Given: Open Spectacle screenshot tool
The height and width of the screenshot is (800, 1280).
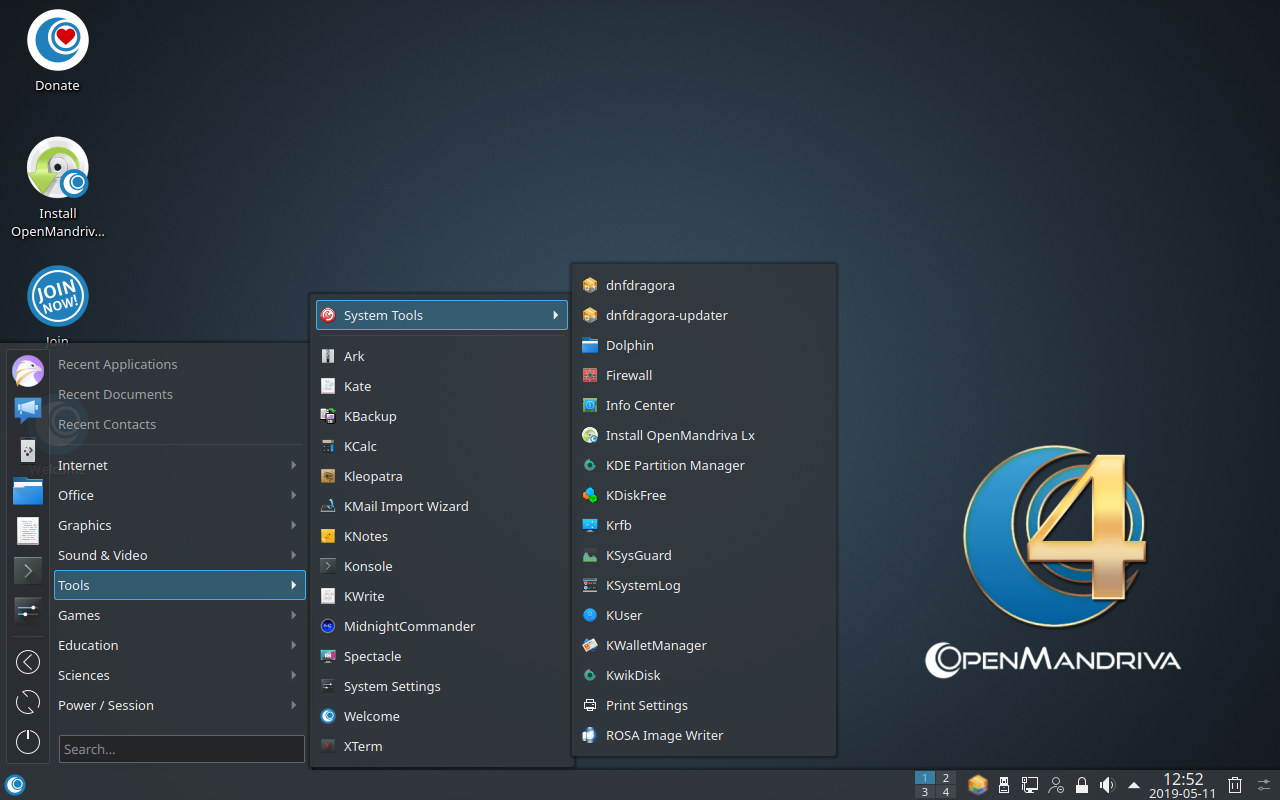Looking at the screenshot, I should point(441,656).
